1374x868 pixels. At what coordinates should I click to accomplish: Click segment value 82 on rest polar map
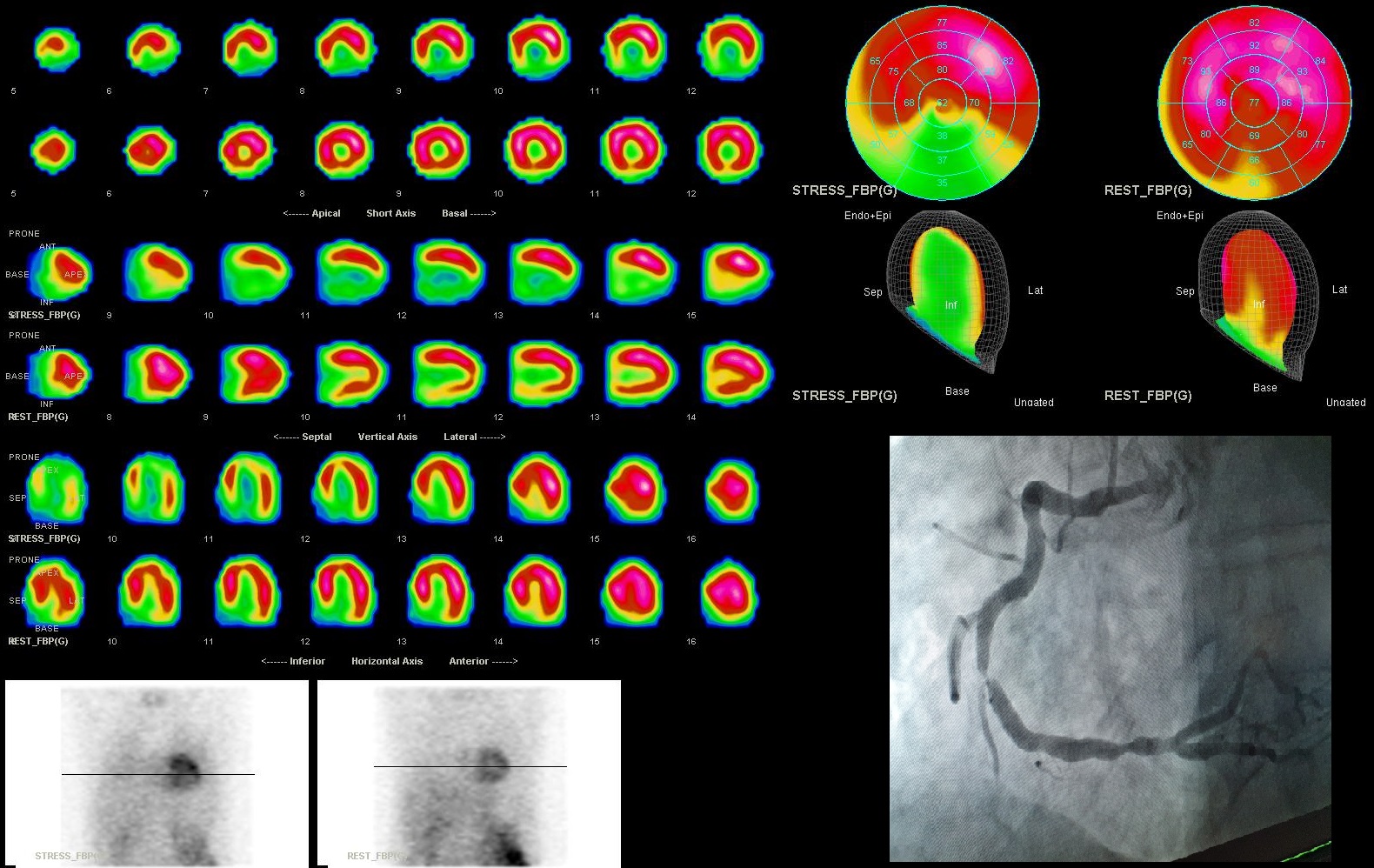[x=1254, y=23]
